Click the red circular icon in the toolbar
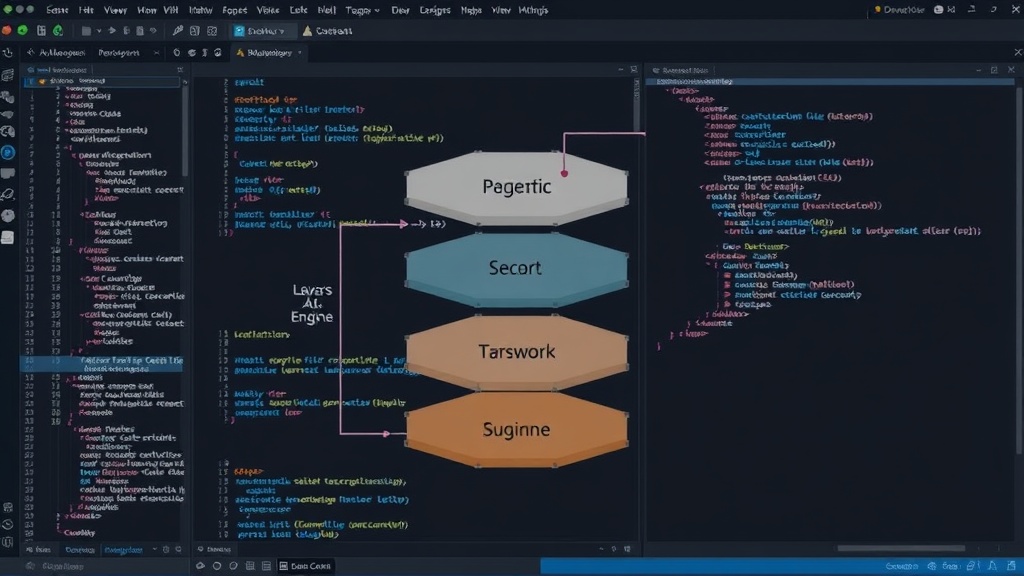 (7, 31)
